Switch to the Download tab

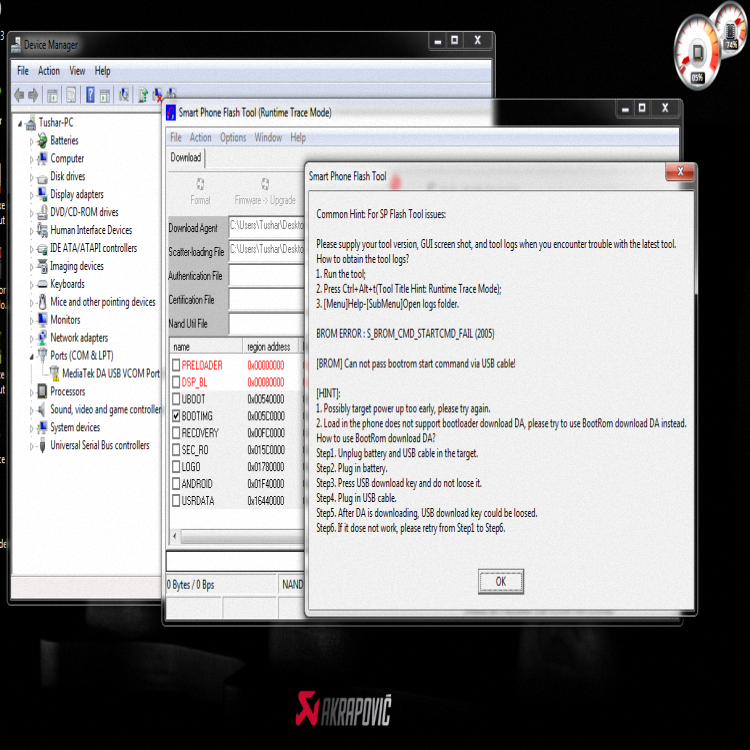click(x=186, y=158)
